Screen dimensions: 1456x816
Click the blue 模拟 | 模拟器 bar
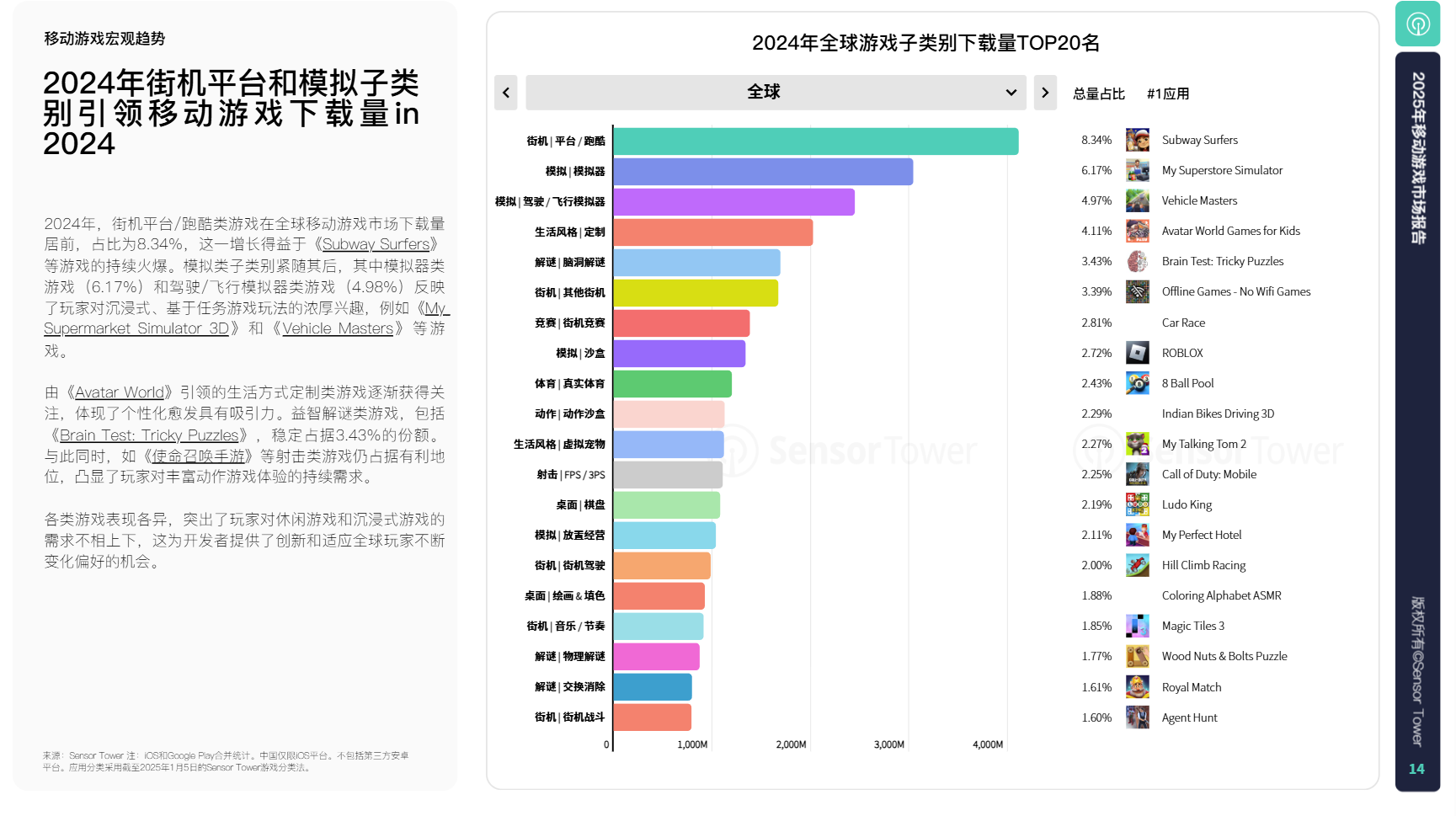pos(762,172)
